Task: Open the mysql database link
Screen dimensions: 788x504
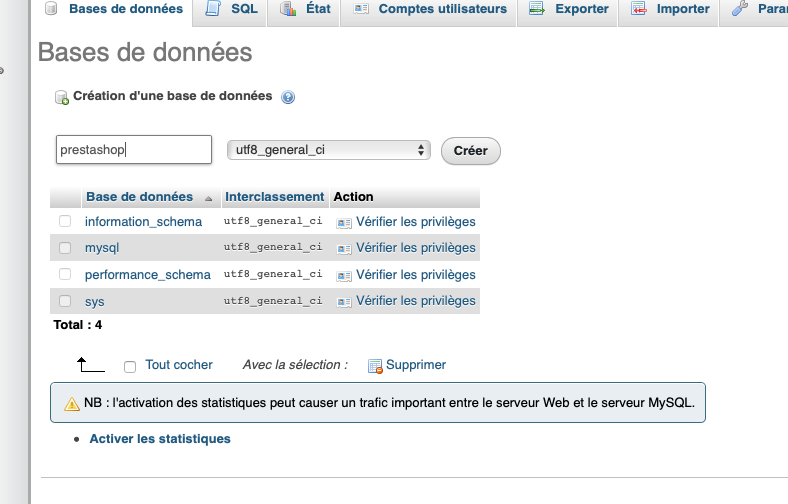Action: [102, 248]
